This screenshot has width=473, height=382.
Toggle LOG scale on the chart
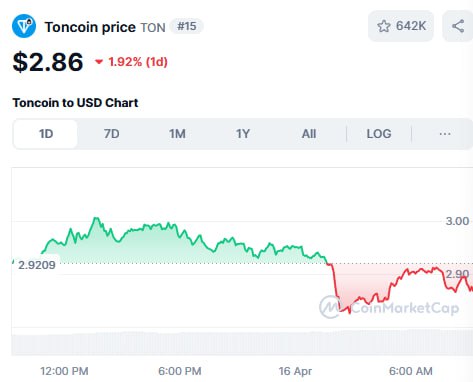(x=379, y=134)
